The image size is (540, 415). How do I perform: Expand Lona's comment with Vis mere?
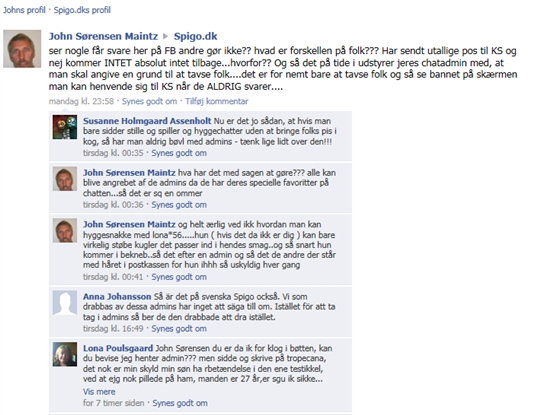99,392
